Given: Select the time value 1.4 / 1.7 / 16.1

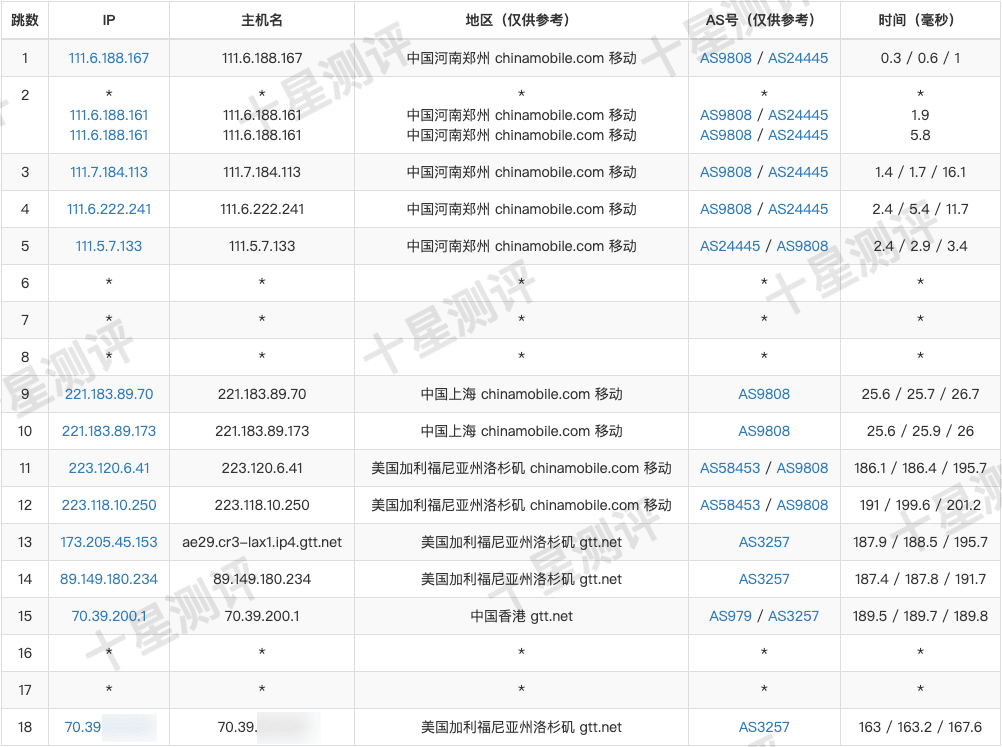Looking at the screenshot, I should point(920,172).
